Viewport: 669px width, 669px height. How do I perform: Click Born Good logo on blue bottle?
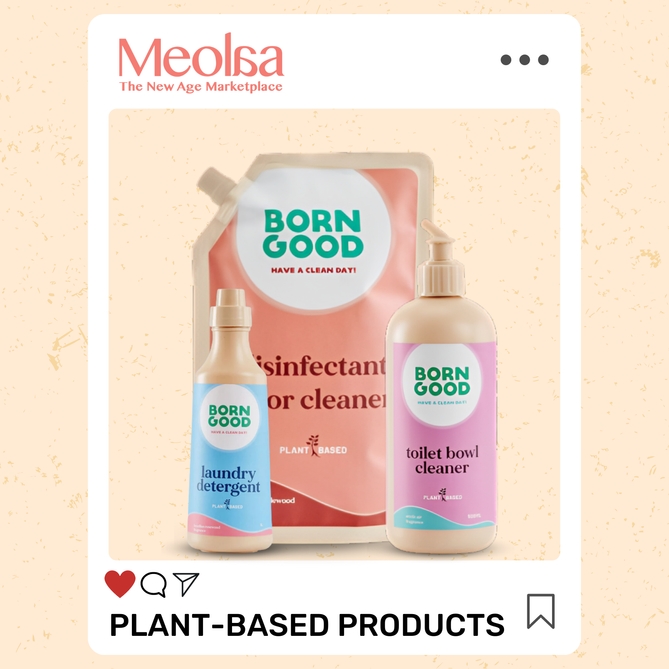point(230,416)
